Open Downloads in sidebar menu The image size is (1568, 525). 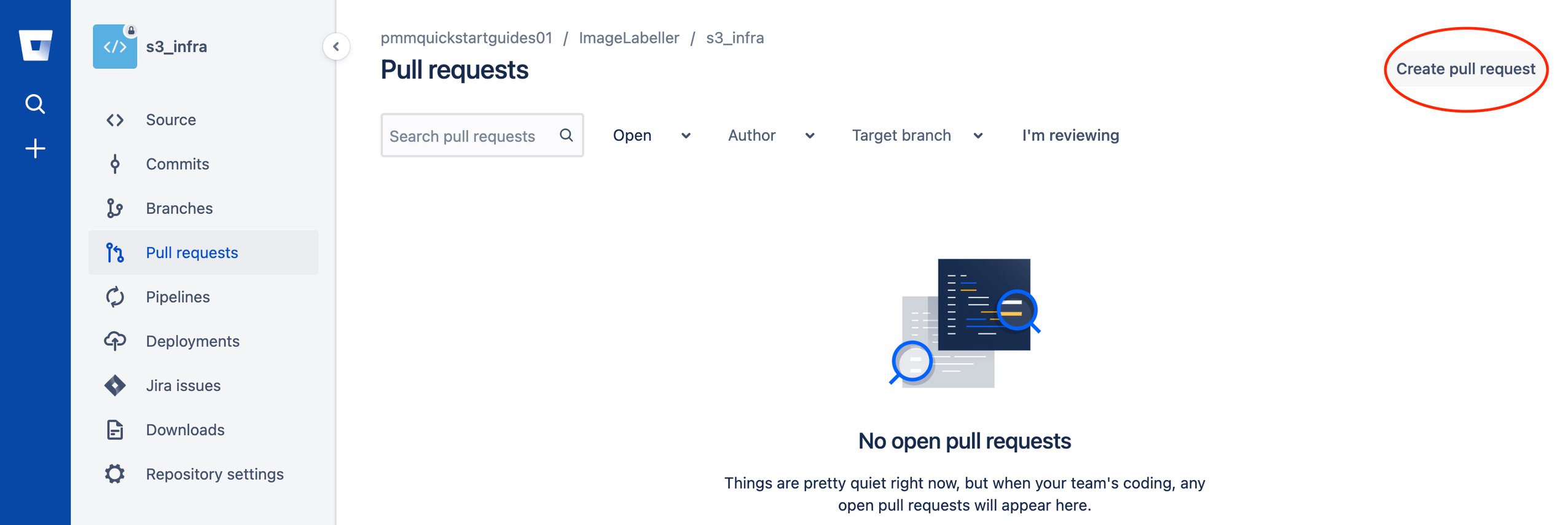tap(185, 430)
